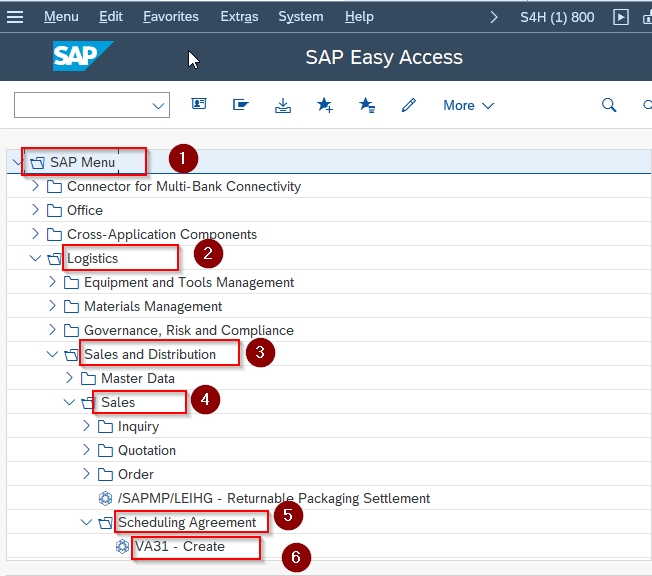The image size is (652, 576).
Task: Click the magnifier search icon
Action: click(x=609, y=105)
